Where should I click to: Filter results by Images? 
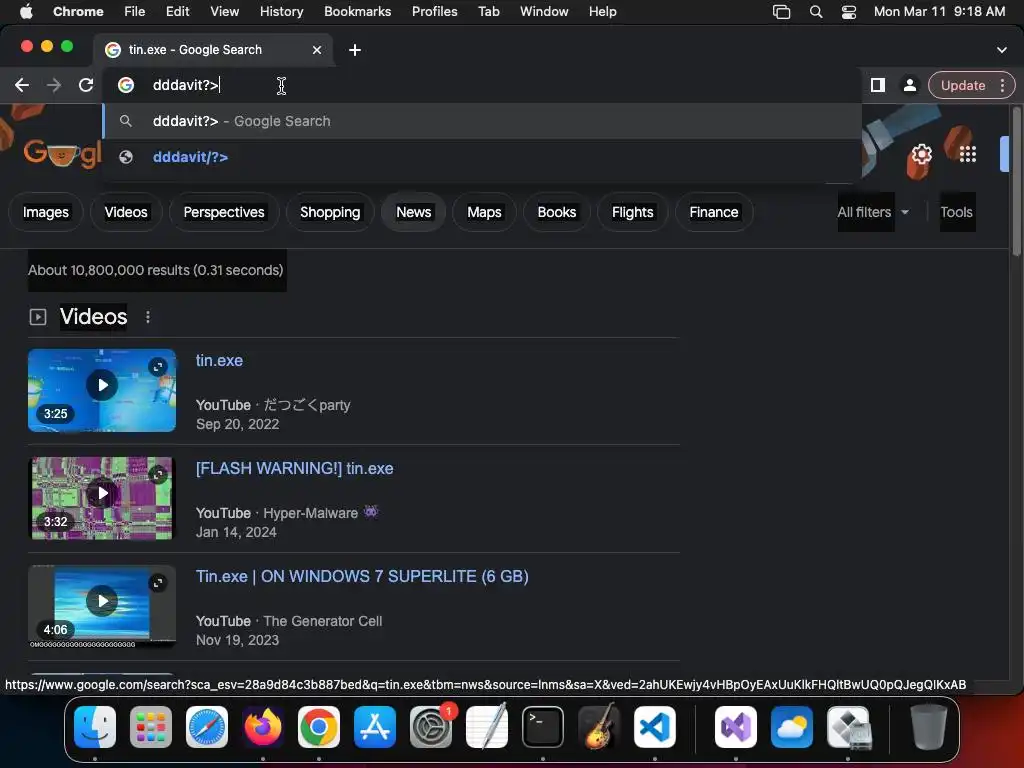46,212
